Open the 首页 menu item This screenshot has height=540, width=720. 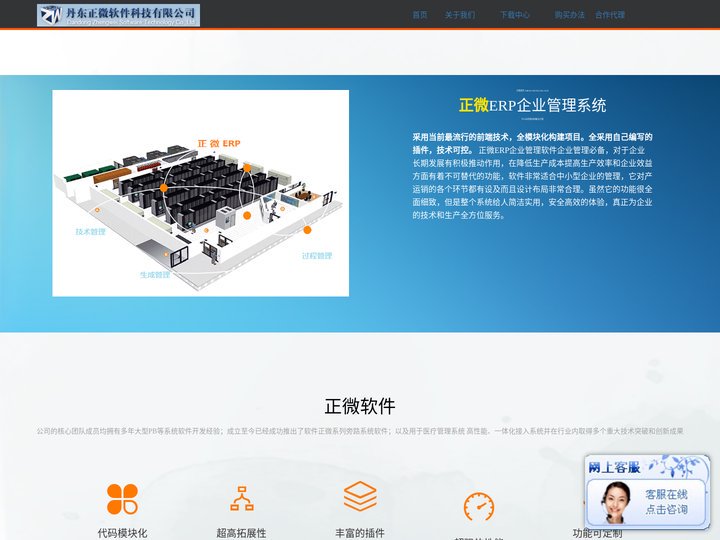pyautogui.click(x=420, y=15)
